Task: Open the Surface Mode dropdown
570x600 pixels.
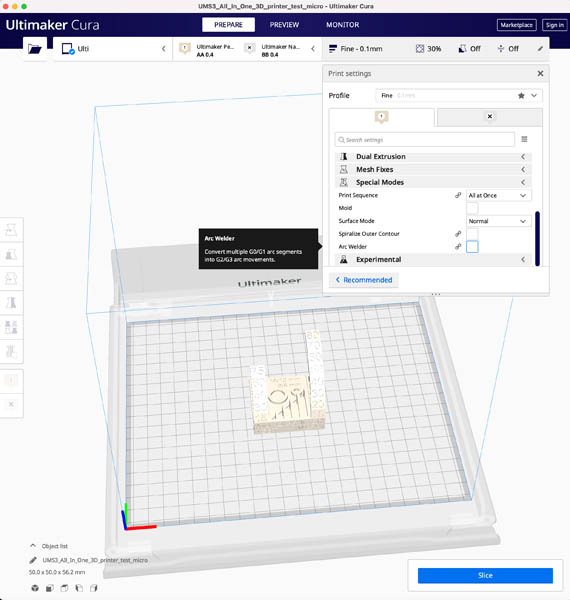Action: pos(498,221)
